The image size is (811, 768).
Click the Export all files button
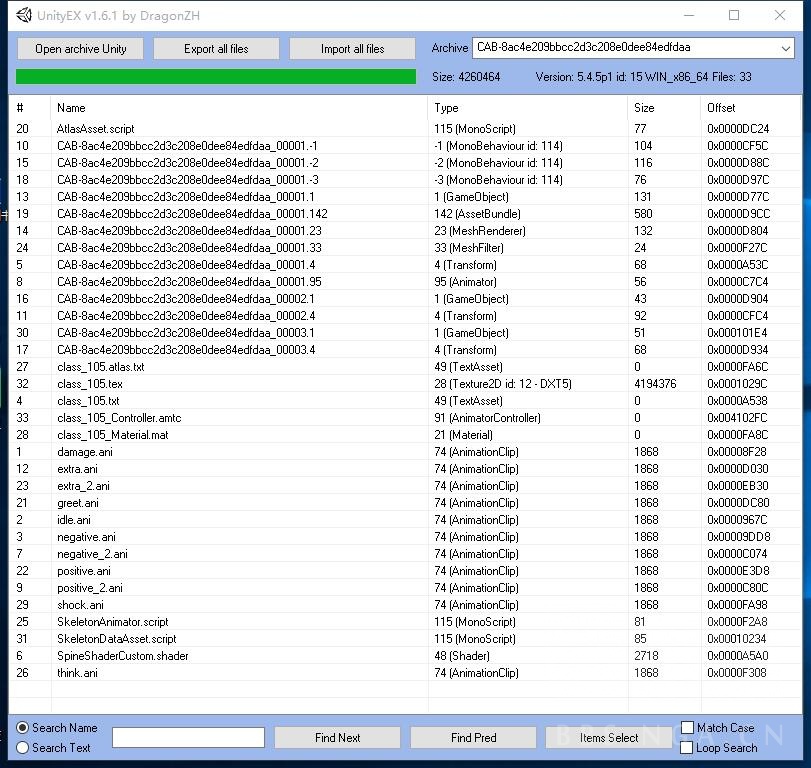[216, 49]
